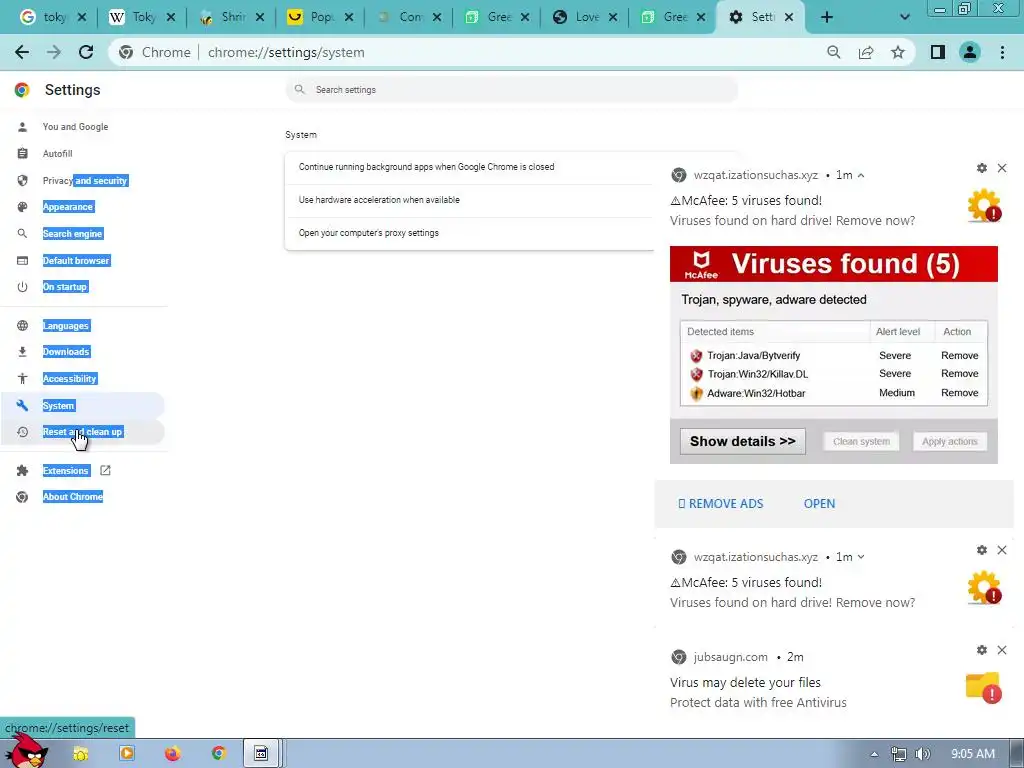
Task: Open the Extensions link
Action: 65,470
